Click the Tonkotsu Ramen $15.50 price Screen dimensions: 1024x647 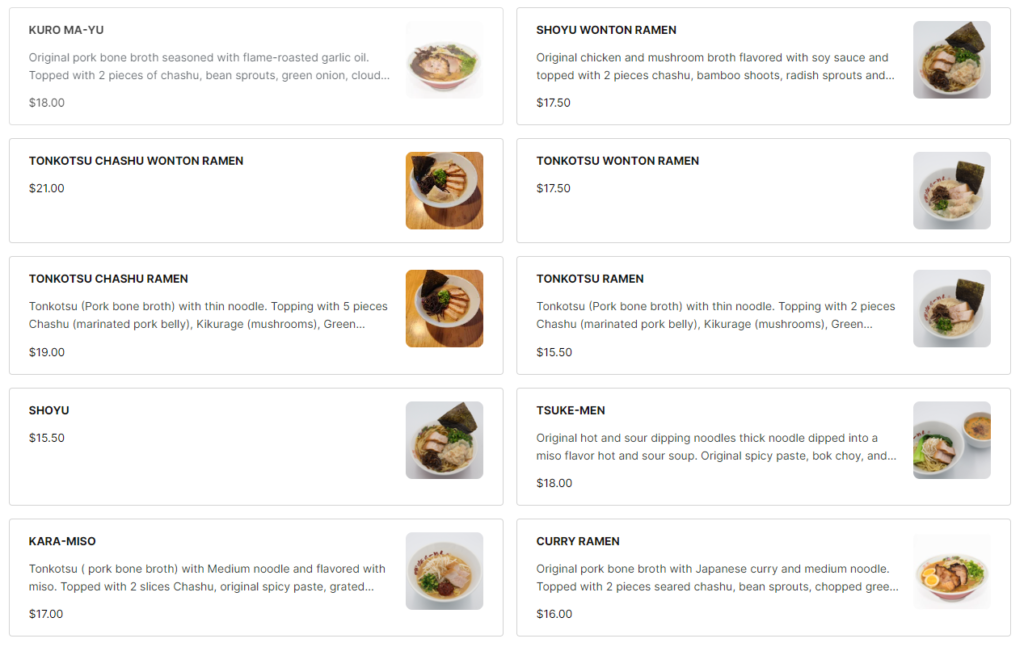coord(554,352)
